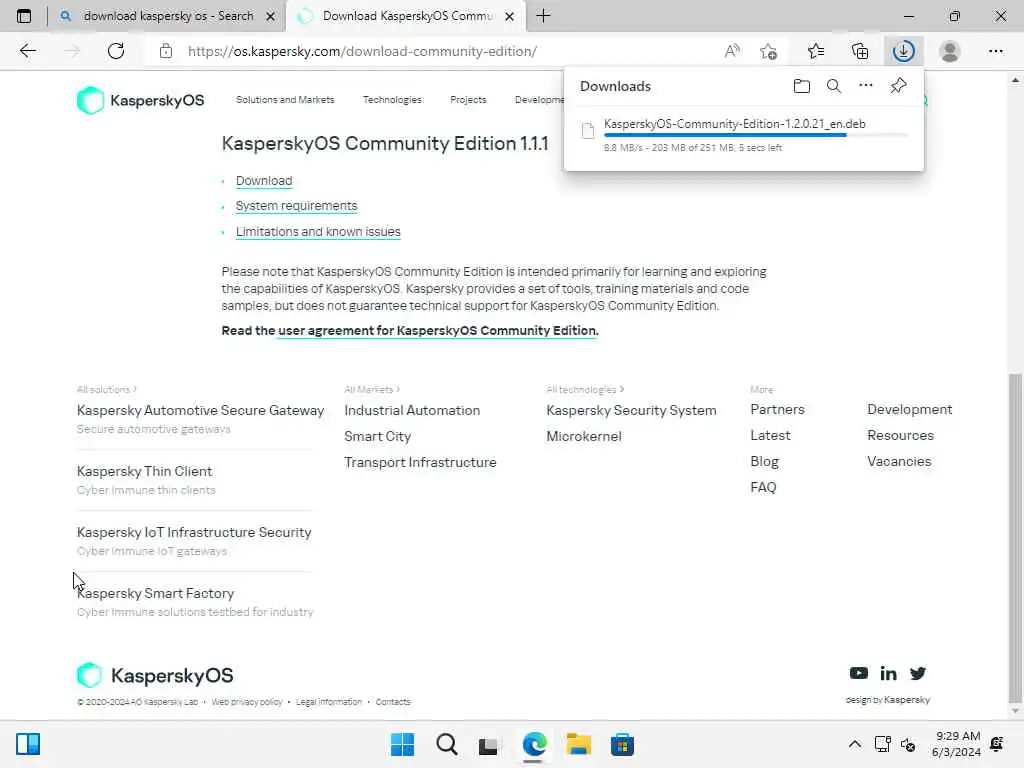Toggle the Downloads toolbar button
Image resolution: width=1024 pixels, height=768 pixels.
point(904,51)
